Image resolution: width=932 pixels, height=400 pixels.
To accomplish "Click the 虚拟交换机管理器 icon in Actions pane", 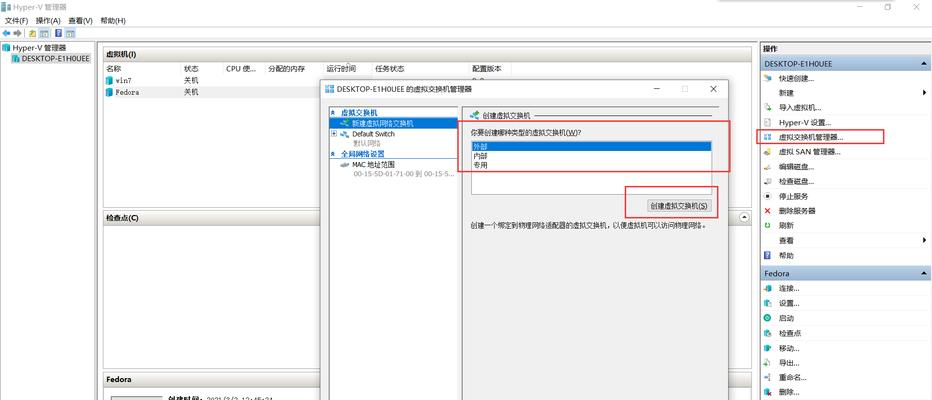I will (x=767, y=137).
